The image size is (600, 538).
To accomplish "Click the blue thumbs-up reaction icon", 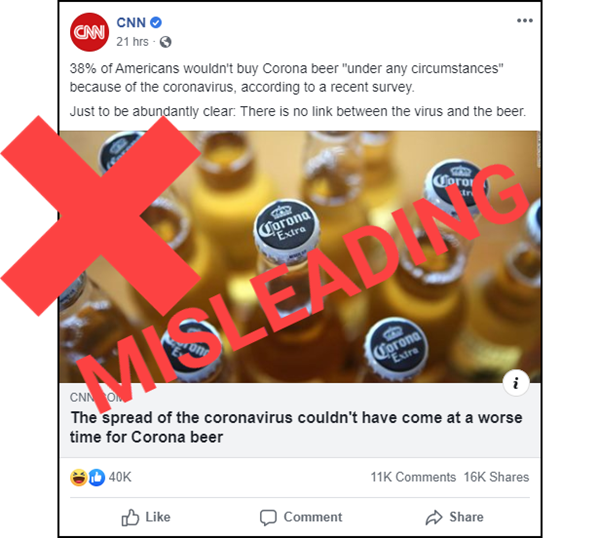I will click(96, 478).
